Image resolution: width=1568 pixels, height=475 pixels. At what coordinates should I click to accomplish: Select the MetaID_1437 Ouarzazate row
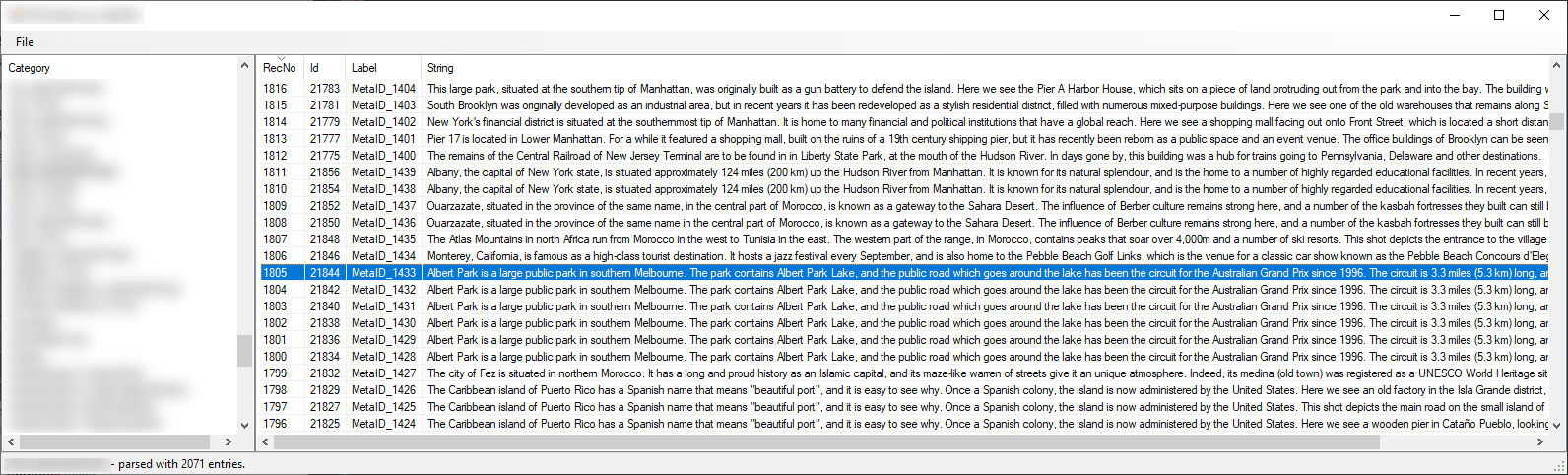tap(384, 206)
